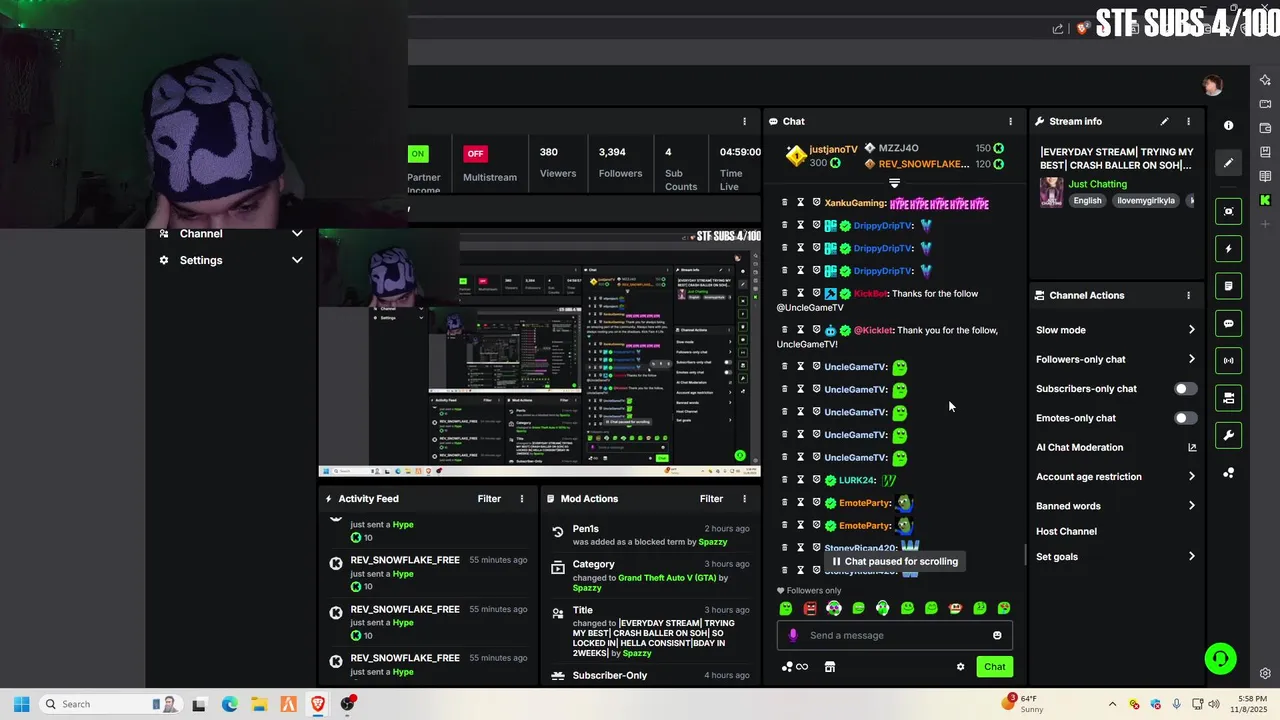The image size is (1280, 720).
Task: Click the clip capture icon in right toolbar
Action: 1229,211
